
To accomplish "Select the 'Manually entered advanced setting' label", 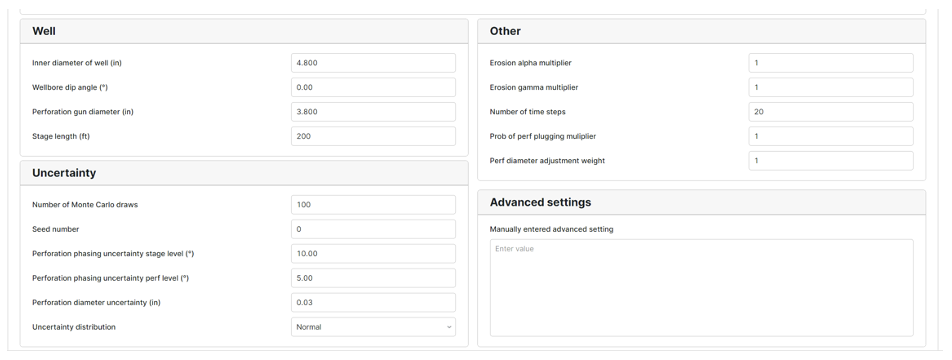I will click(551, 229).
